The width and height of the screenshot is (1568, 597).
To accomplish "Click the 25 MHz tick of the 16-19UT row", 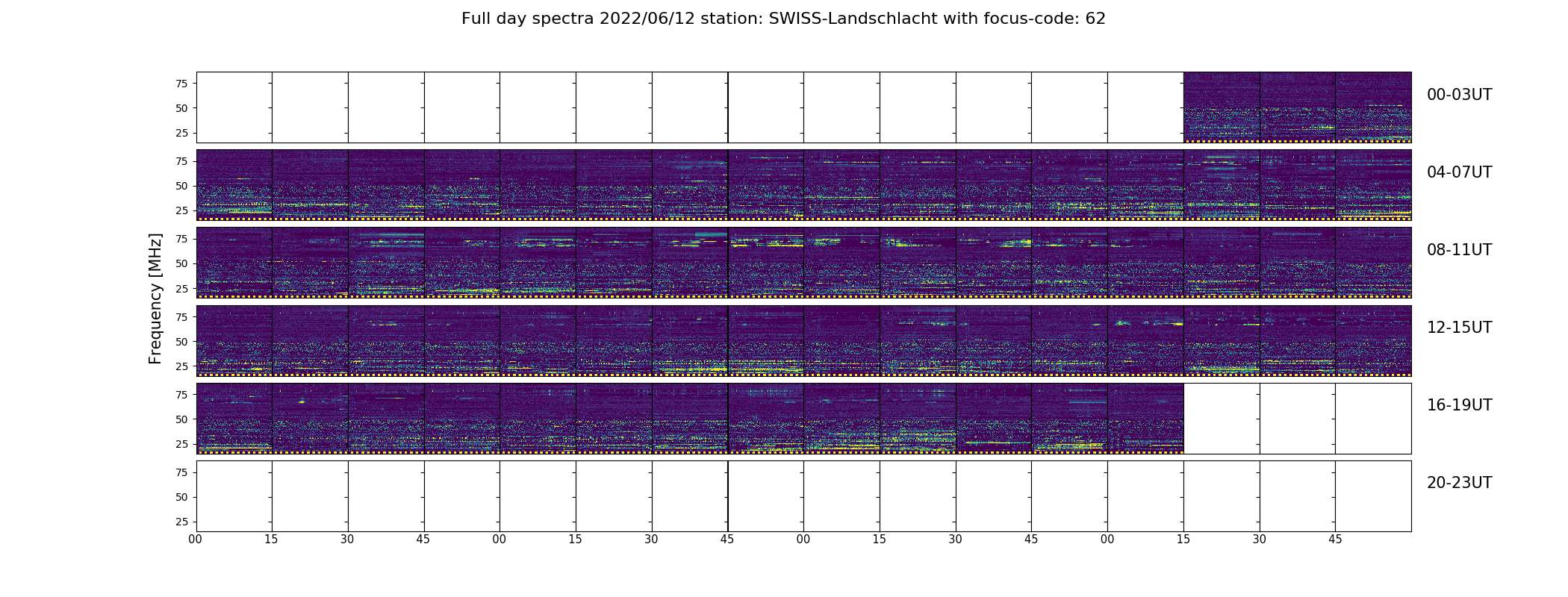I will [181, 444].
